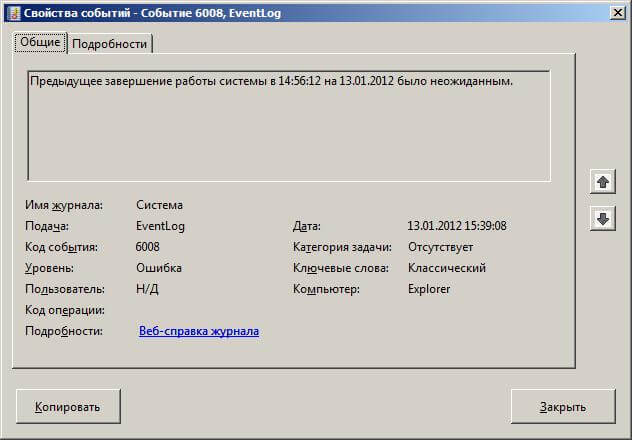The image size is (632, 440).
Task: Click the Ошибка level value
Action: (x=159, y=268)
